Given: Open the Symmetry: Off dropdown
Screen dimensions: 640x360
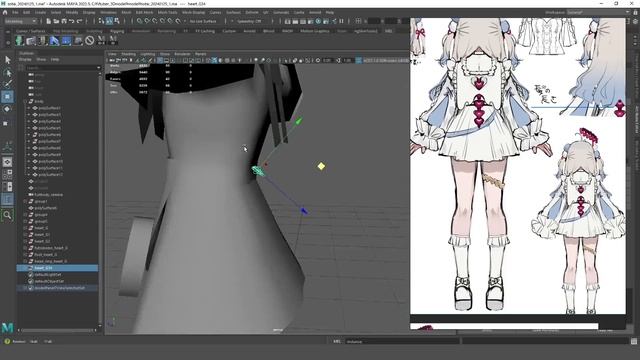Looking at the screenshot, I should [249, 21].
